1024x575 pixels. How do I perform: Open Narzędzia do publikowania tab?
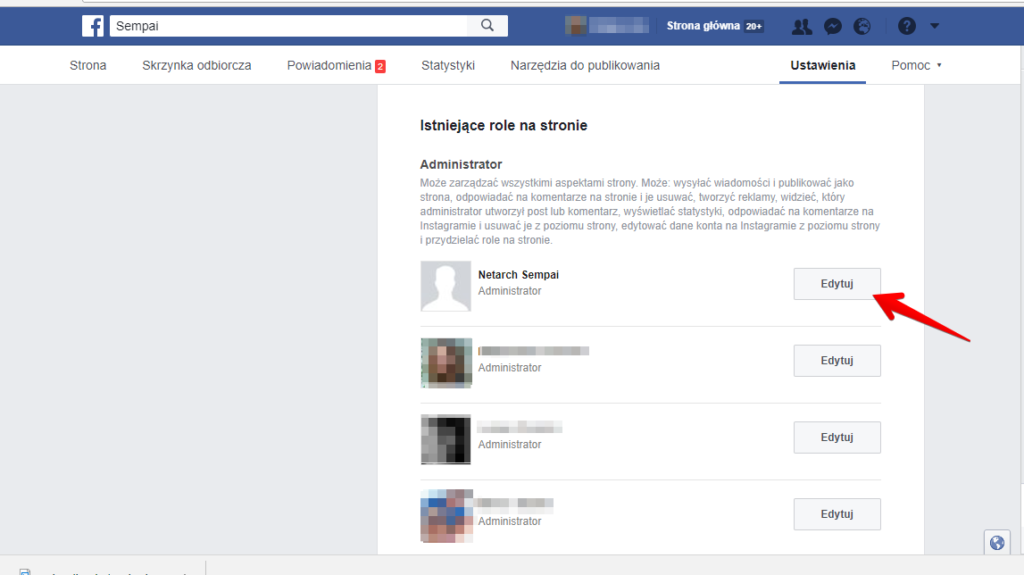(585, 65)
